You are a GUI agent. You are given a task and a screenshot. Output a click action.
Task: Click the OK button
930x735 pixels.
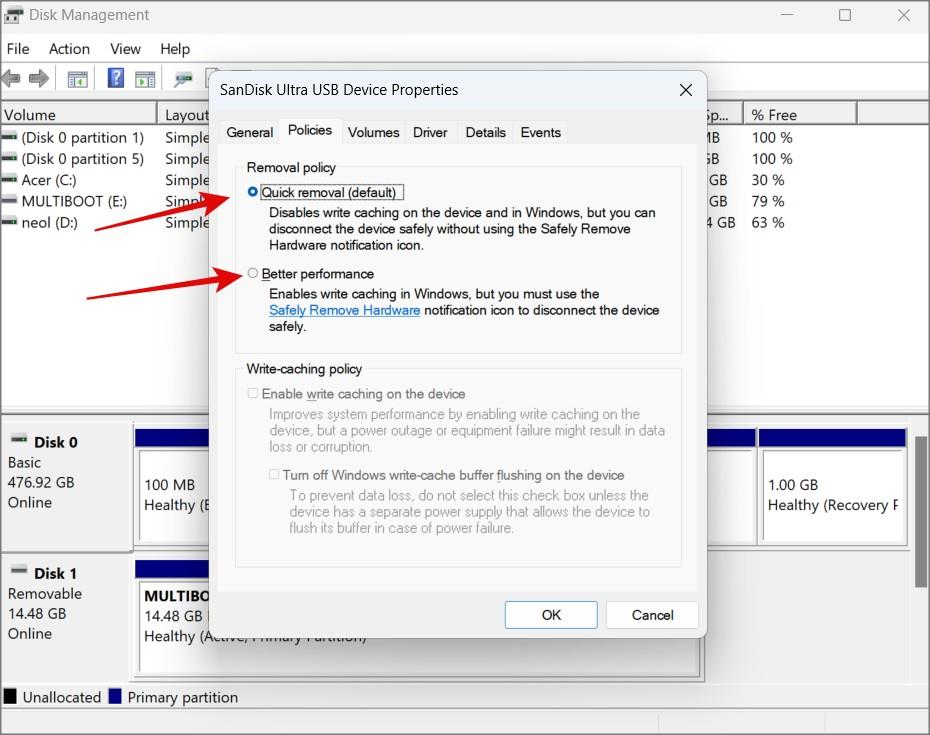[x=551, y=615]
